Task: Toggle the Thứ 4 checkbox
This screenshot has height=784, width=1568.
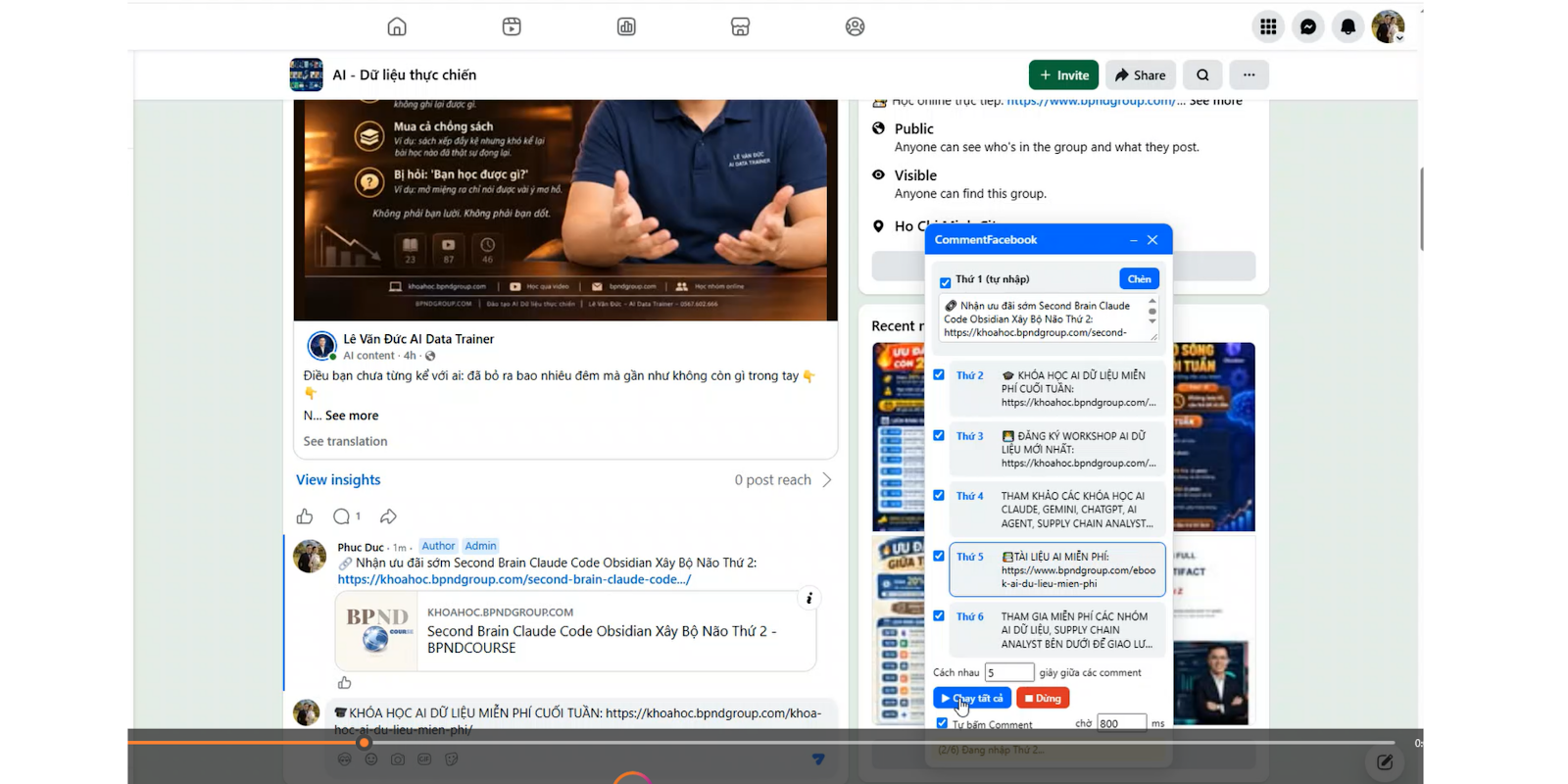Action: (x=939, y=496)
